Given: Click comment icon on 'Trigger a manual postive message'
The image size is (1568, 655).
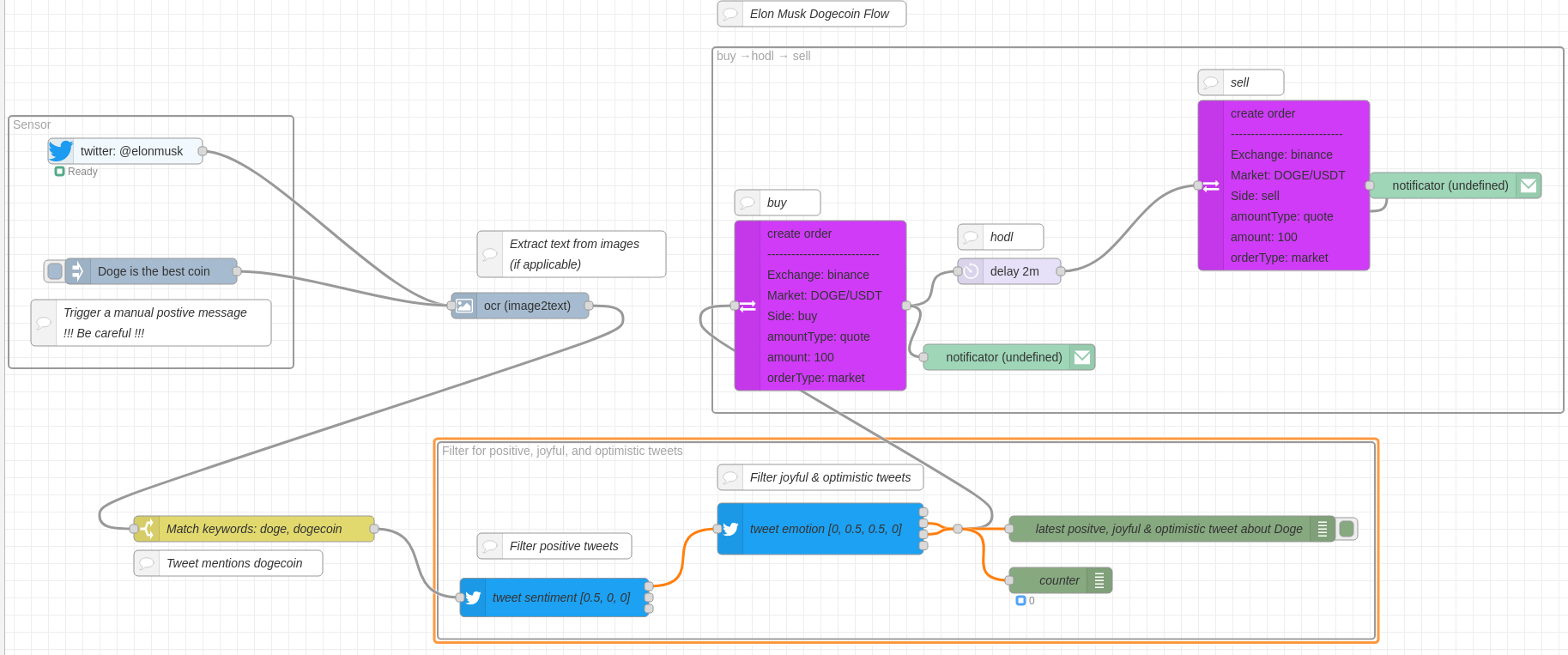Looking at the screenshot, I should tap(44, 323).
